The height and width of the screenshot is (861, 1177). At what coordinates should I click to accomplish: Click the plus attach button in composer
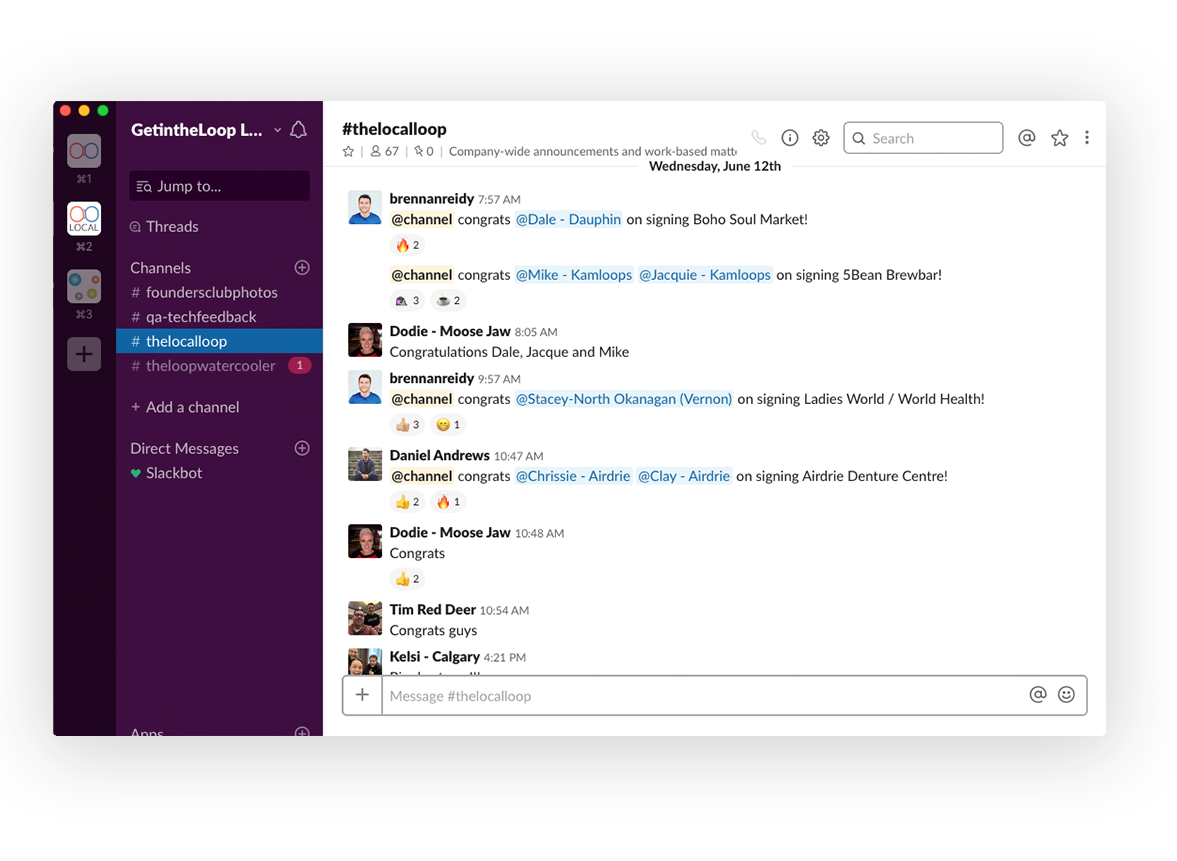(x=363, y=695)
